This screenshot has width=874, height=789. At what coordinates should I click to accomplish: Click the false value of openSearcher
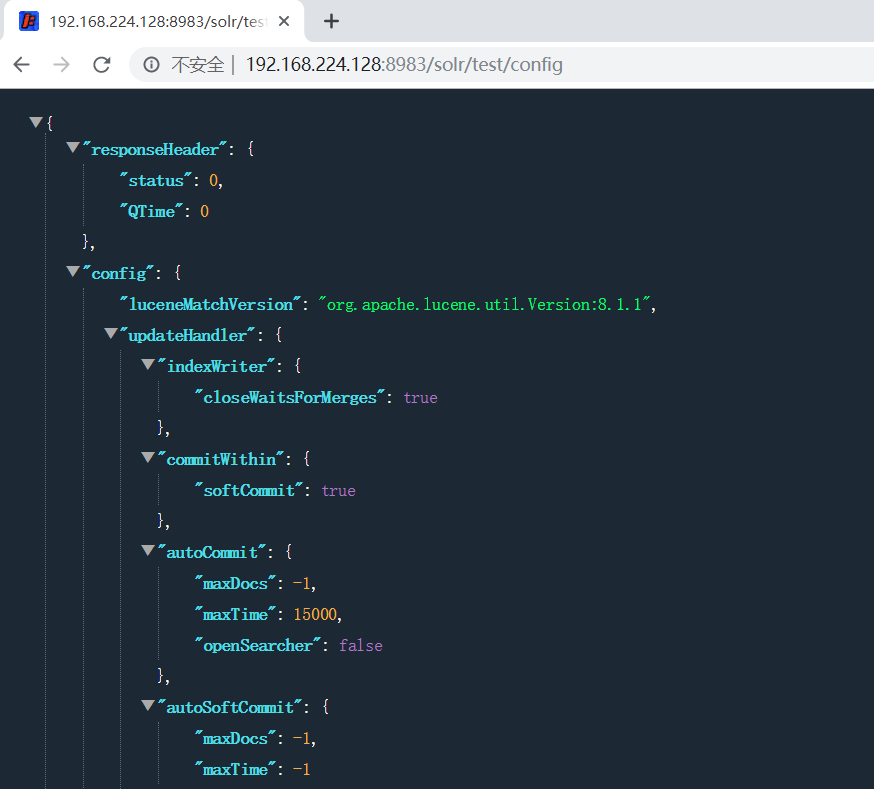coord(361,646)
